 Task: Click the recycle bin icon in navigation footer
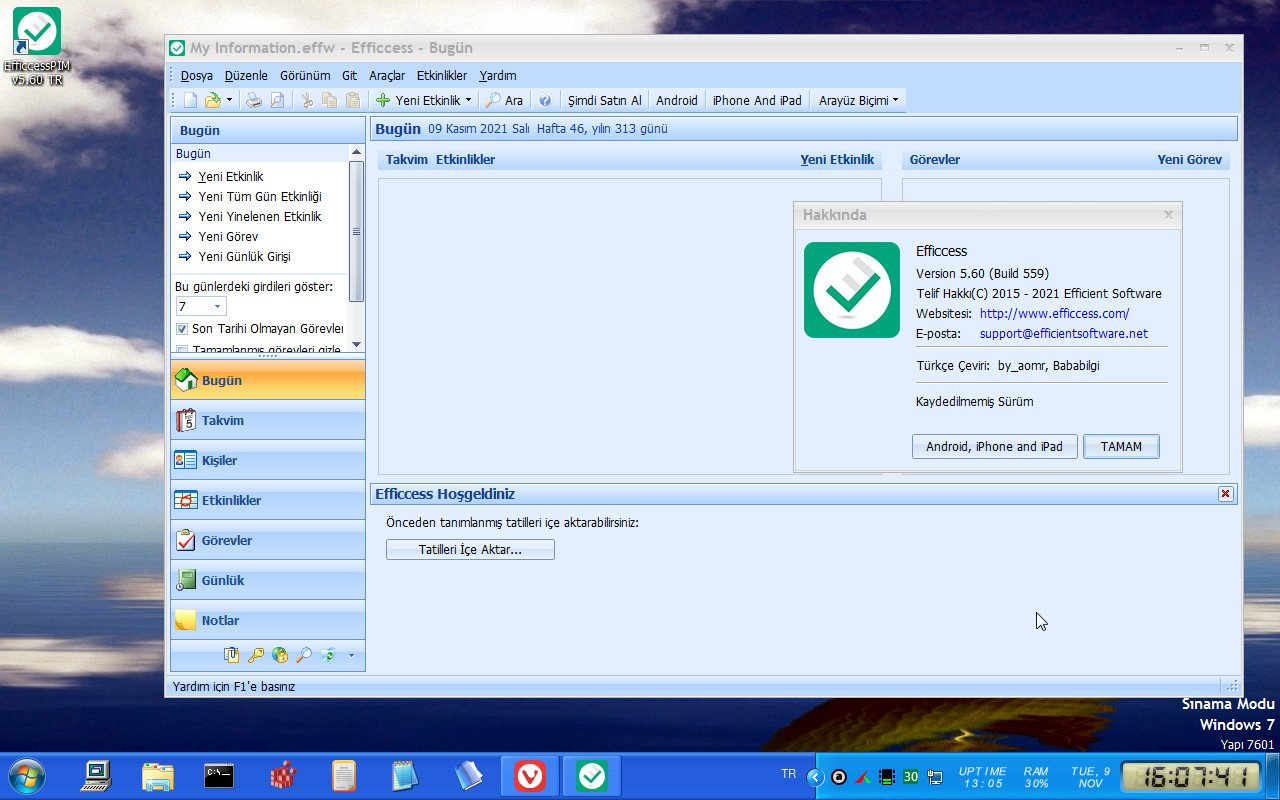pos(328,655)
